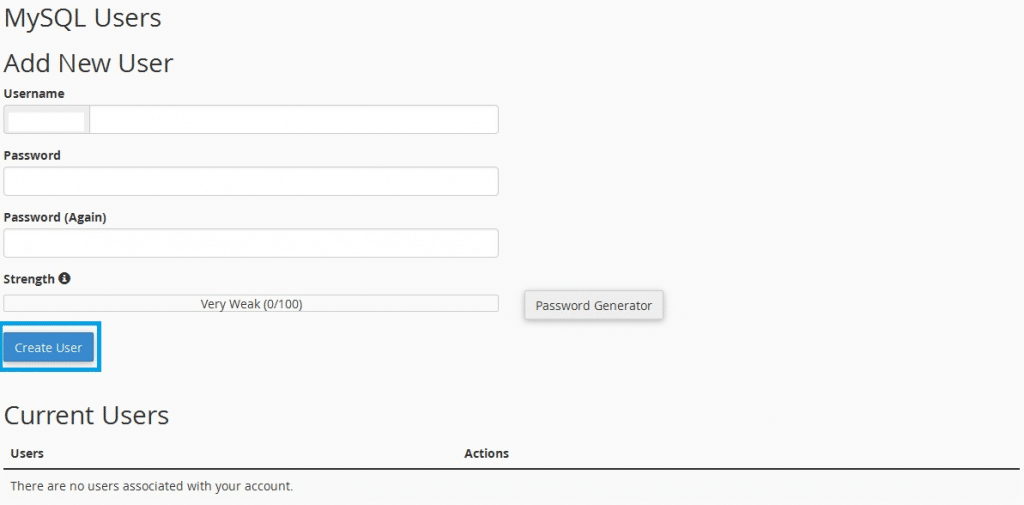Focus the Username text field
Screen dimensions: 1024x505
(293, 120)
